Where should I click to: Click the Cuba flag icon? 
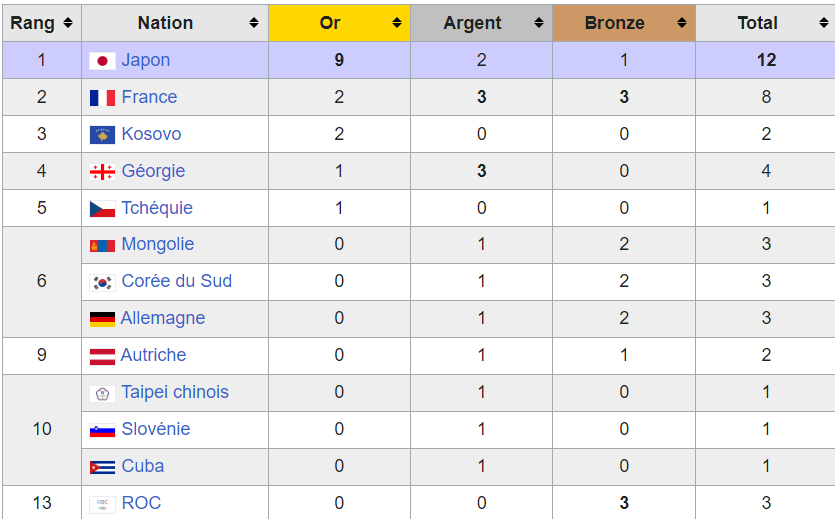pyautogui.click(x=102, y=467)
